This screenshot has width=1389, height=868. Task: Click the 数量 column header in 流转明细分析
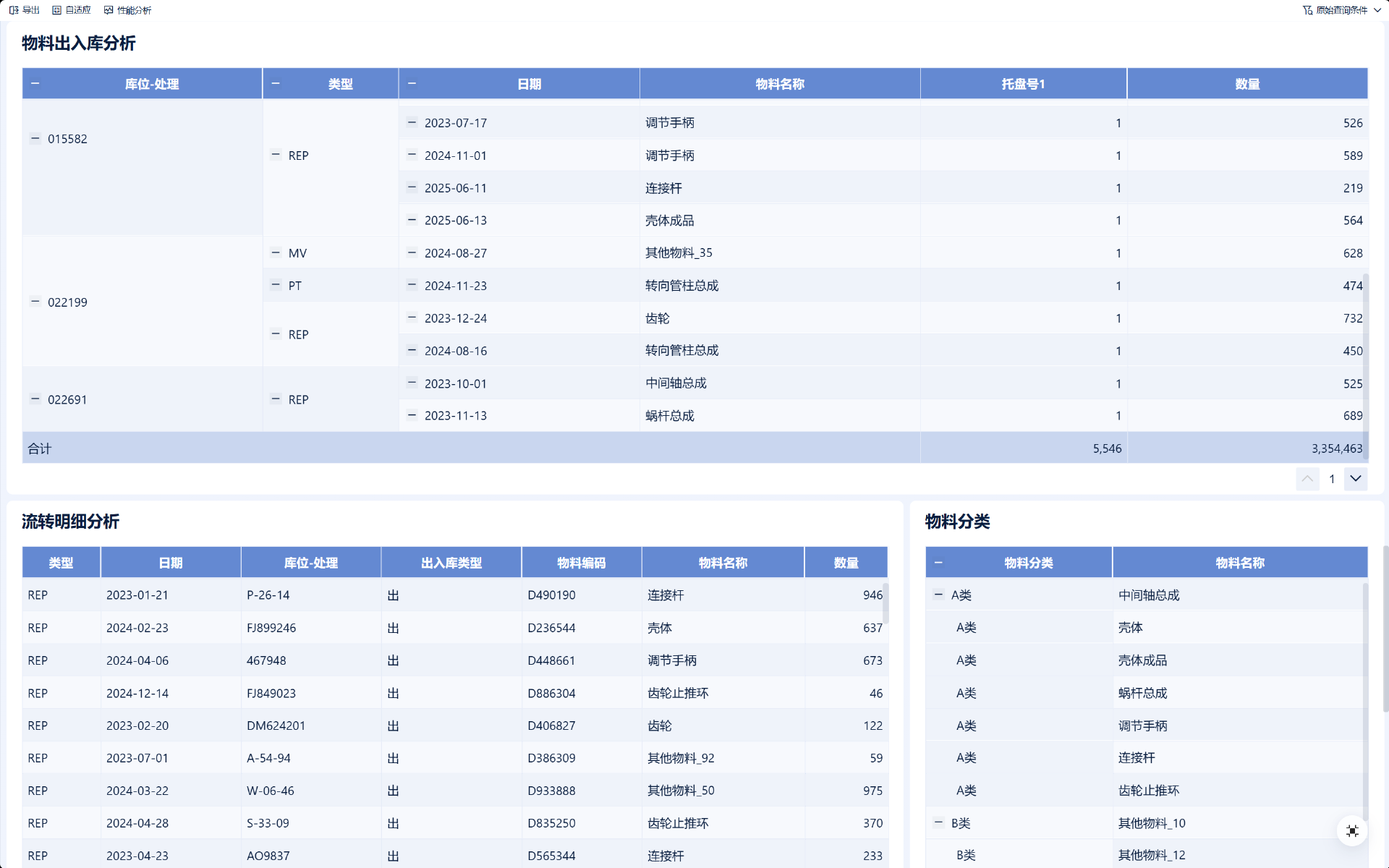[846, 563]
